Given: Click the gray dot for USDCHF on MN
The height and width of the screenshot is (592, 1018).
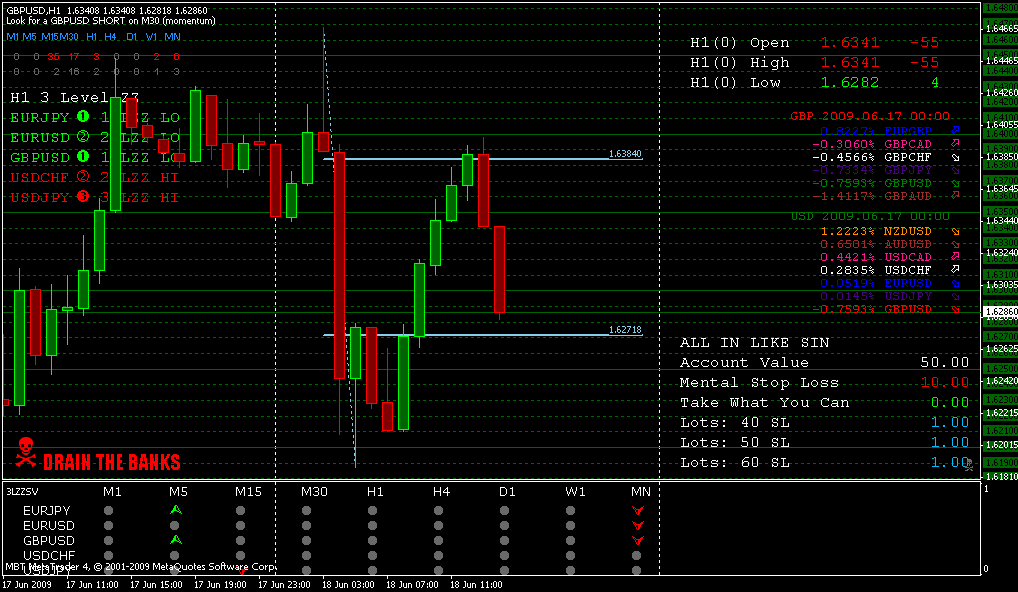Looking at the screenshot, I should [x=637, y=556].
